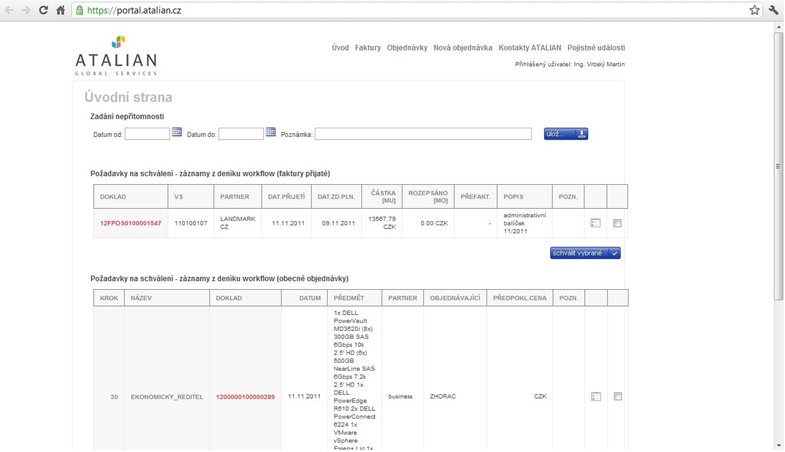Open detail icon for order 1200000100000289

[596, 396]
